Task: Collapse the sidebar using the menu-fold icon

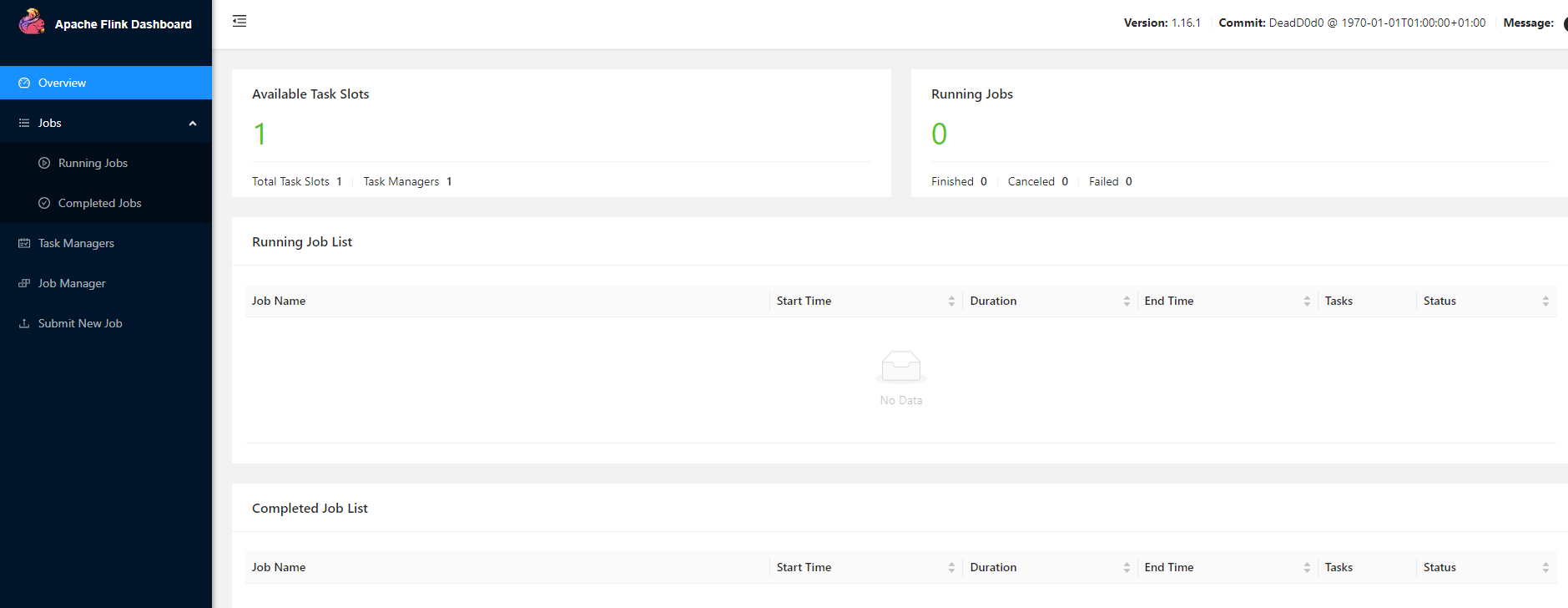Action: tap(239, 21)
